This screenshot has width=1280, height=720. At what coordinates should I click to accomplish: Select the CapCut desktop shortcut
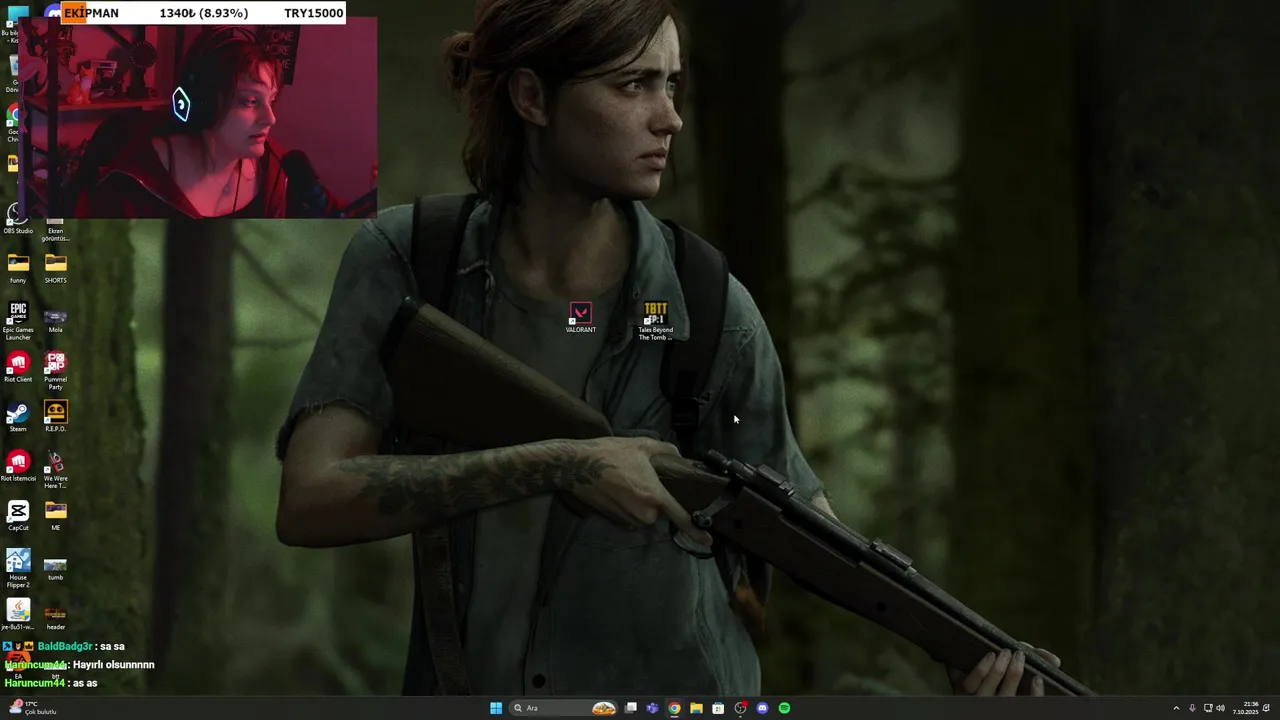(x=18, y=516)
